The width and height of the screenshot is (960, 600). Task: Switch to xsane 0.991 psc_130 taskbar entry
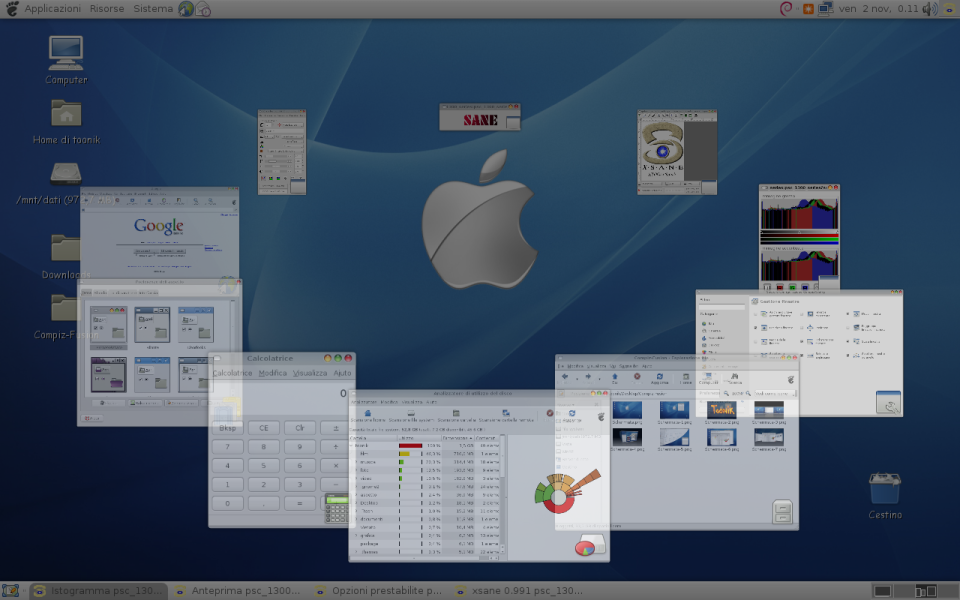coord(520,591)
